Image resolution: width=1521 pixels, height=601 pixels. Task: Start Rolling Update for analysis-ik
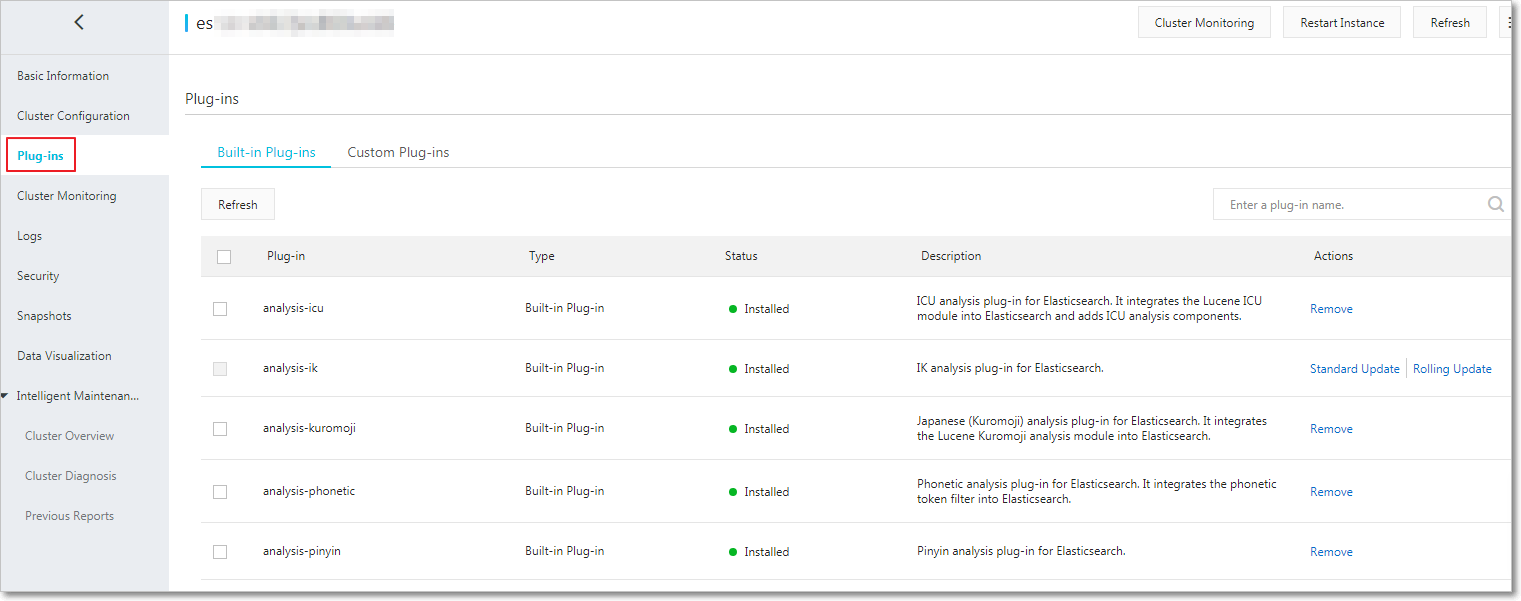[1451, 369]
